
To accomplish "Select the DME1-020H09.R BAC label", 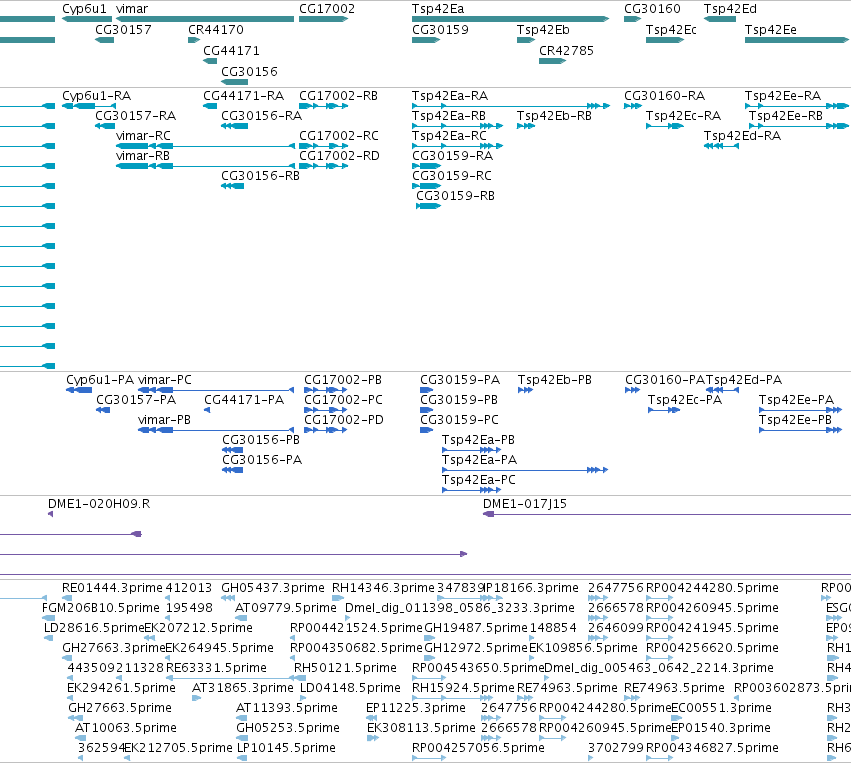I will [x=99, y=504].
